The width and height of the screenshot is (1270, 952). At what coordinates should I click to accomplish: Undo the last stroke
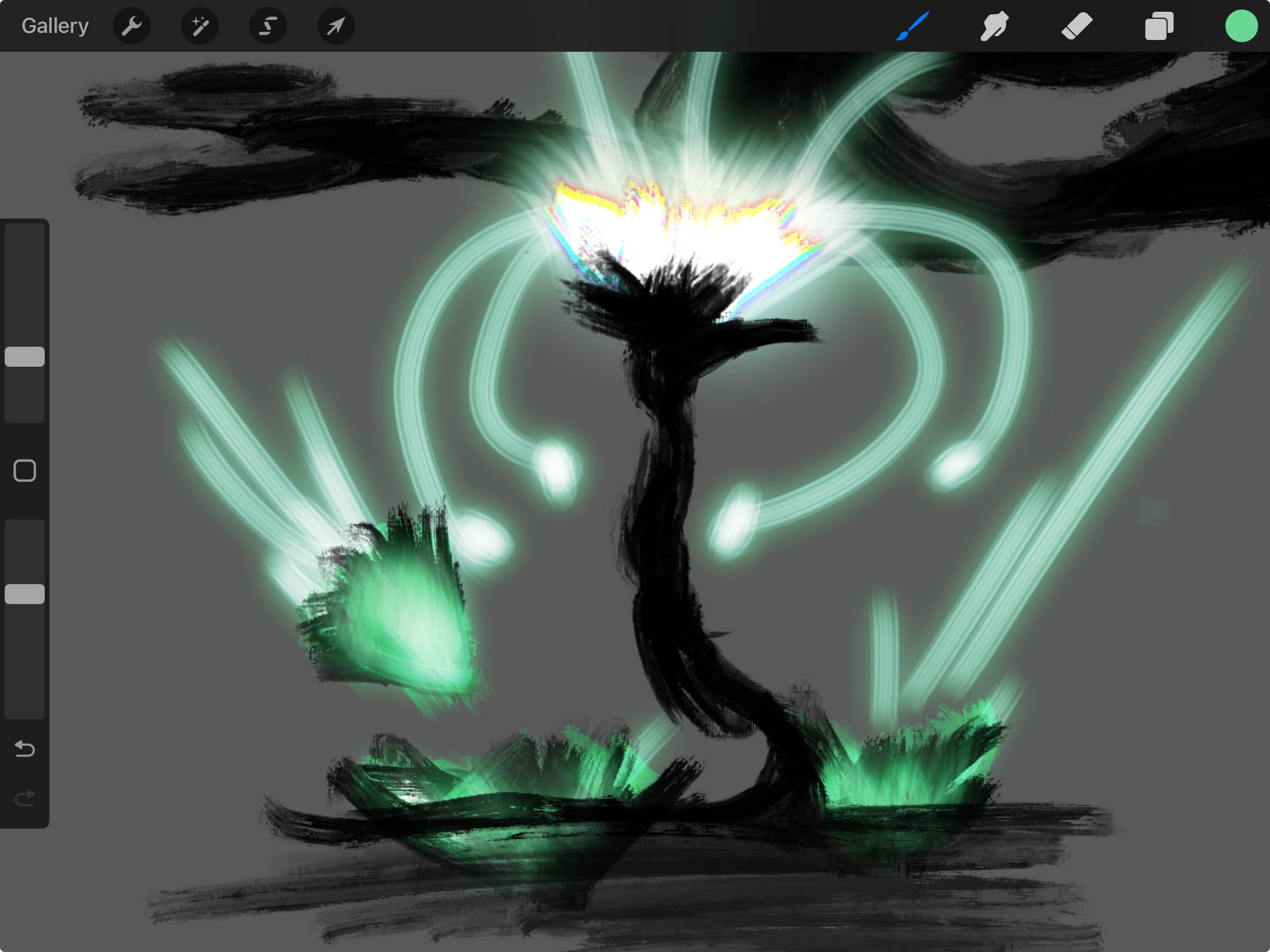click(25, 749)
